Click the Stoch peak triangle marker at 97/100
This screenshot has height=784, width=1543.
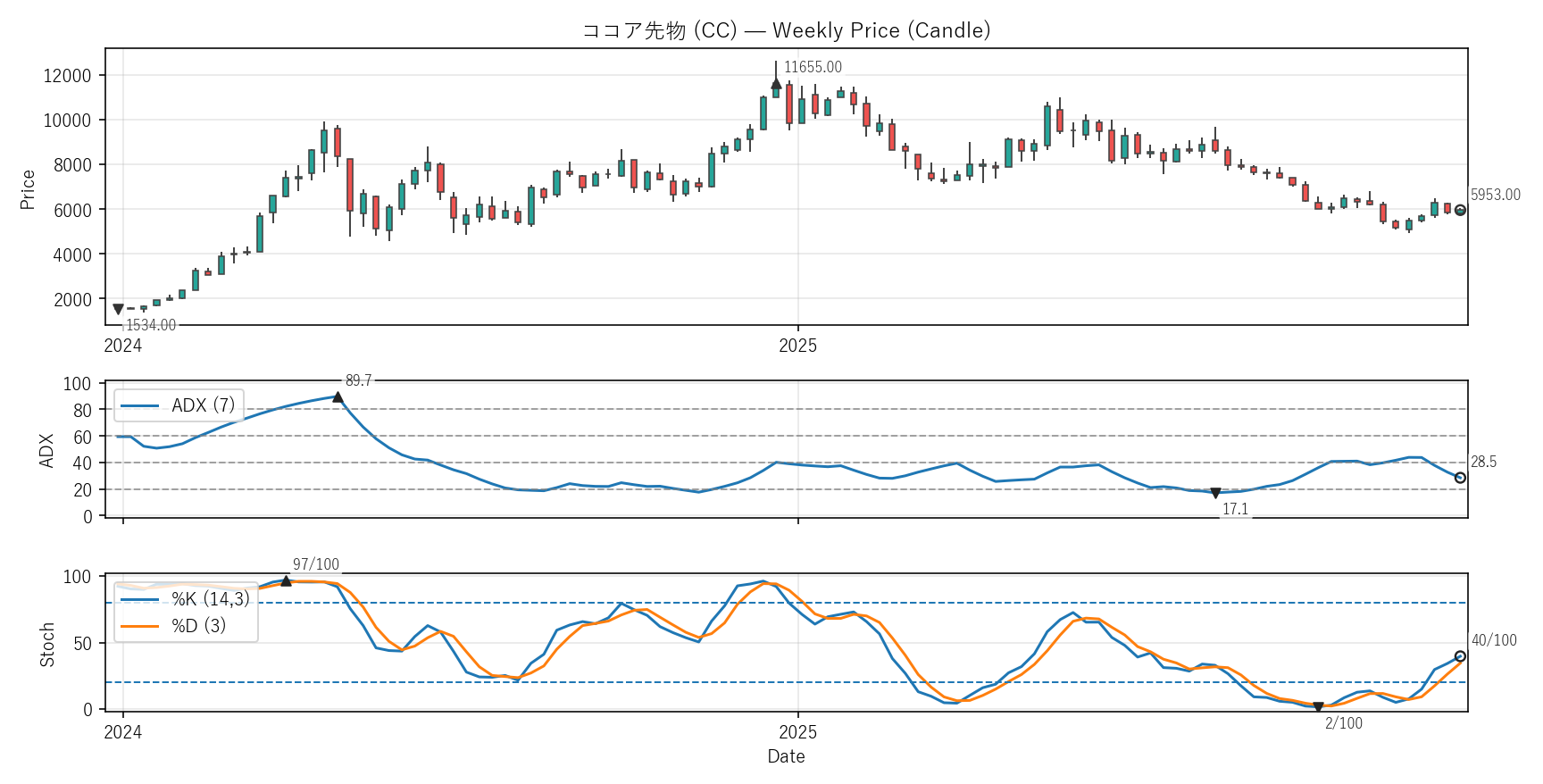coord(286,581)
